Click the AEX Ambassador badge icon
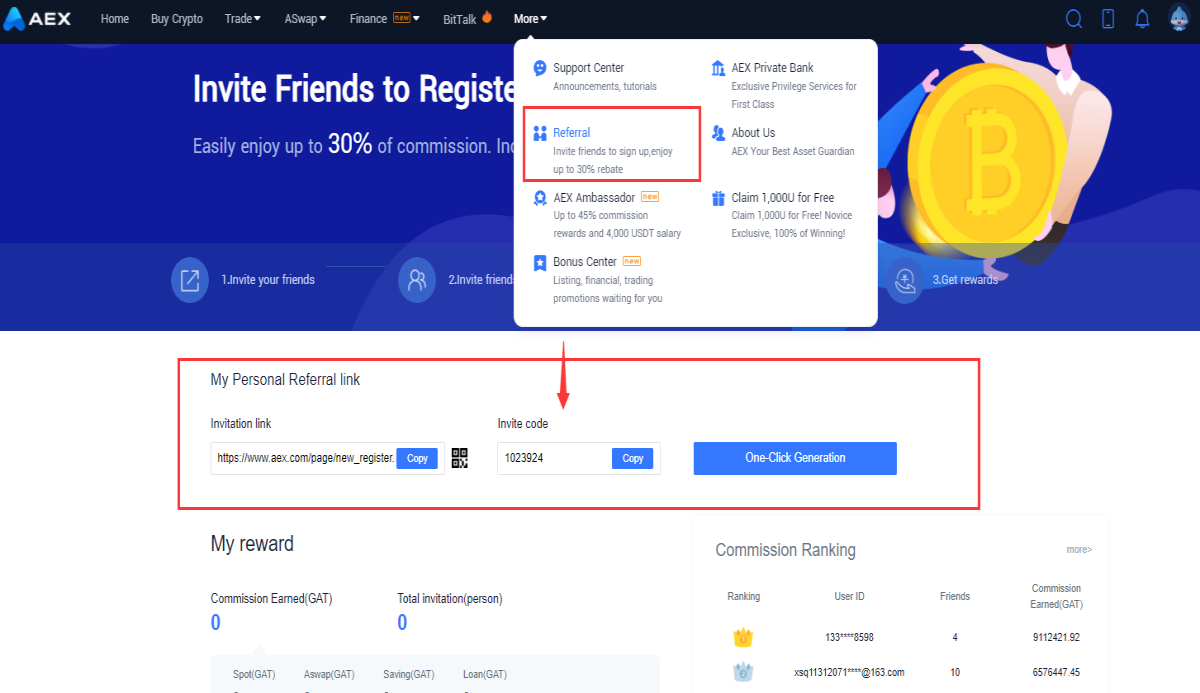 click(540, 198)
